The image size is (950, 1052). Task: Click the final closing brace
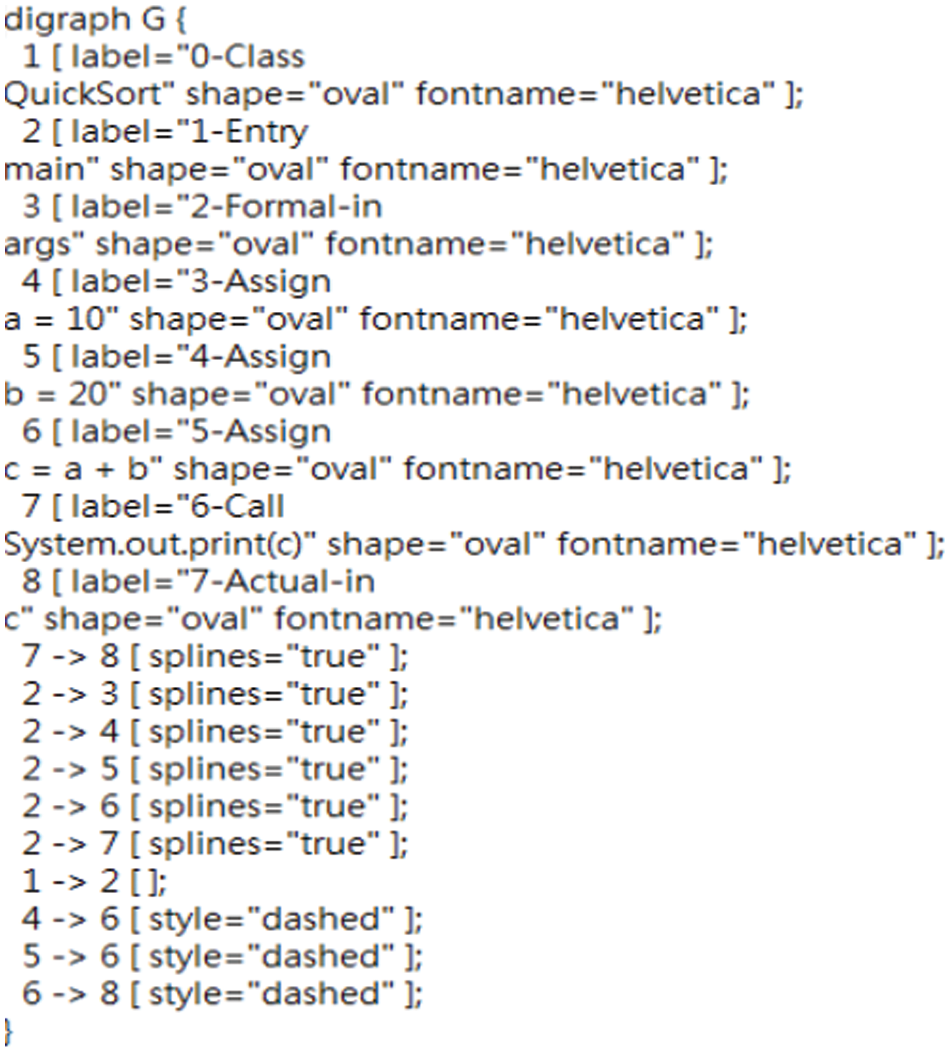10,1030
